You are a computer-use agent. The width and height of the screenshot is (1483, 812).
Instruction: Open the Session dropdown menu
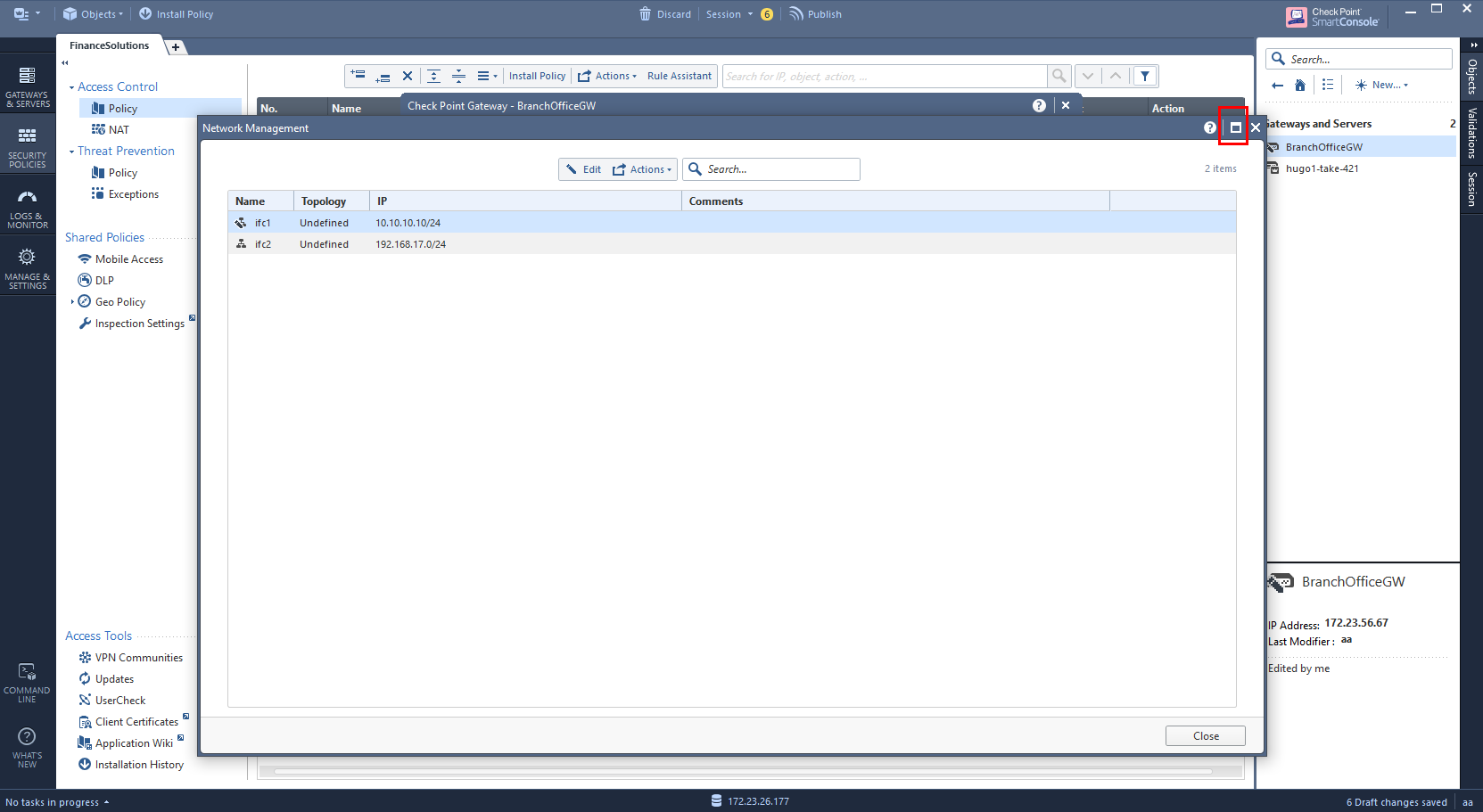click(729, 14)
